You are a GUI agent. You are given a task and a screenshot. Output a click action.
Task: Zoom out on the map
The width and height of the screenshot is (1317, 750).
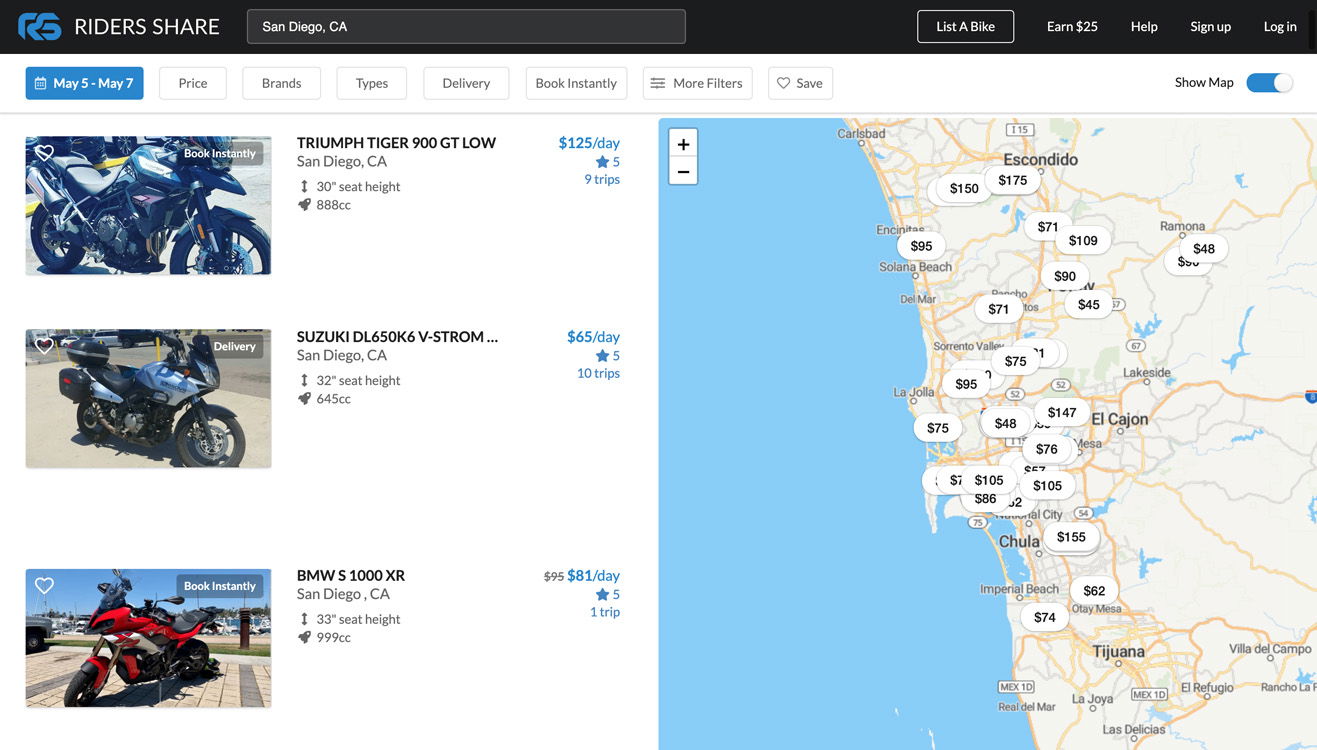click(x=683, y=171)
